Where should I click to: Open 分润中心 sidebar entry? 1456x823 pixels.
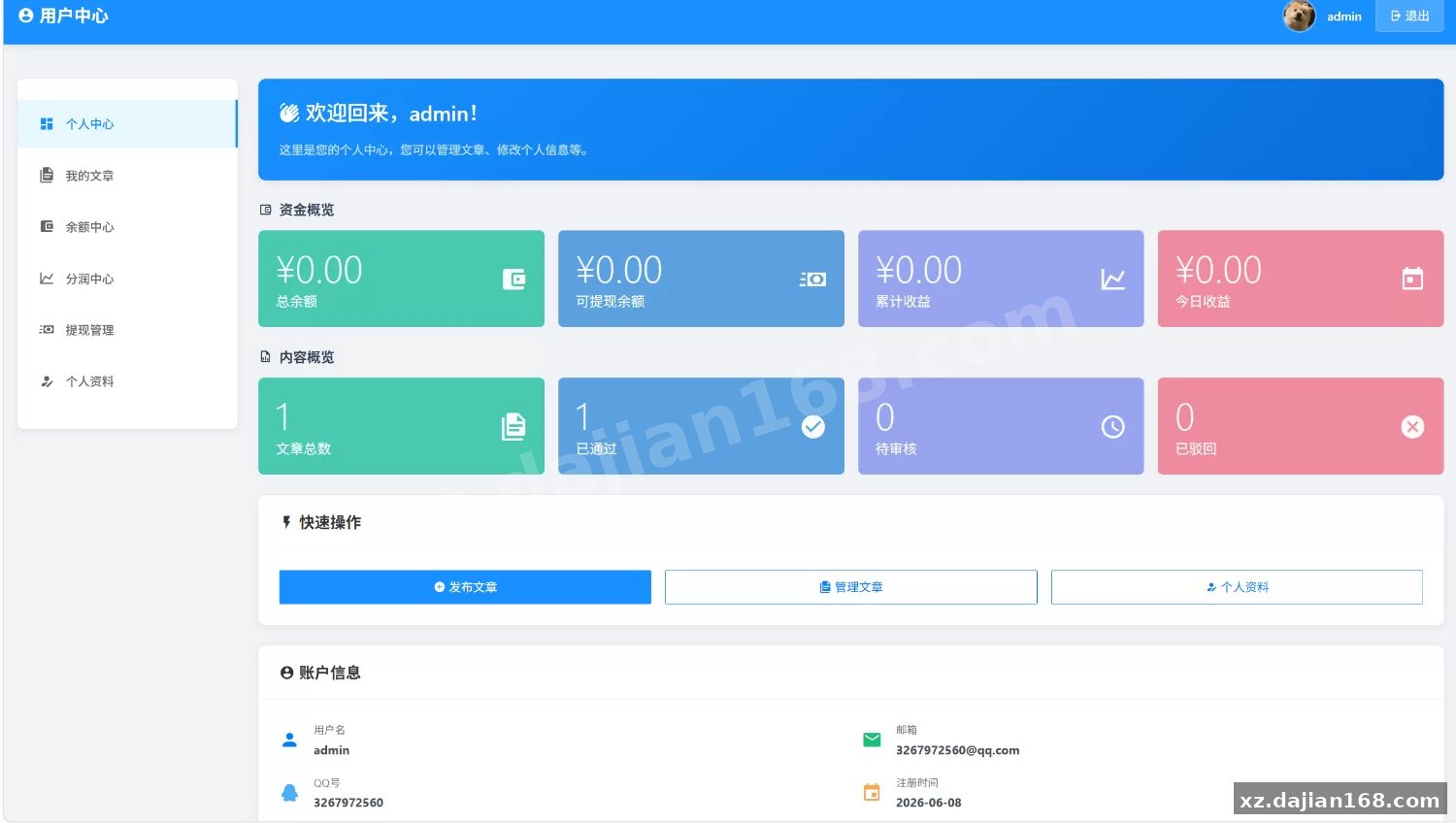(127, 279)
